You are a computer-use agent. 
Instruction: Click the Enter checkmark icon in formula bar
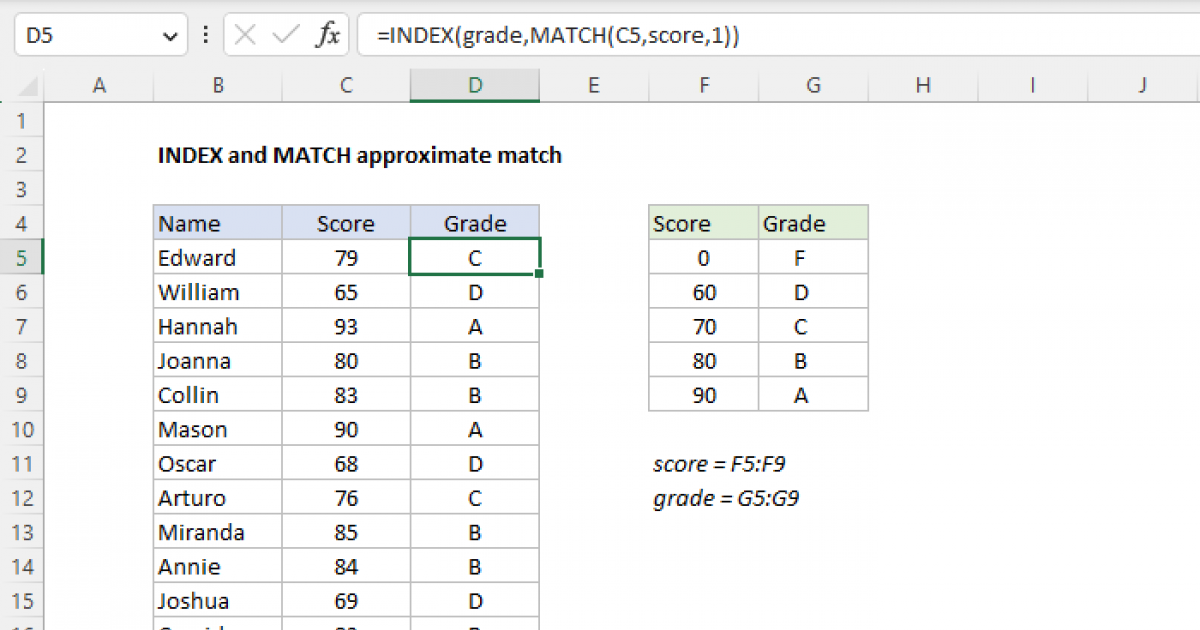click(x=286, y=37)
